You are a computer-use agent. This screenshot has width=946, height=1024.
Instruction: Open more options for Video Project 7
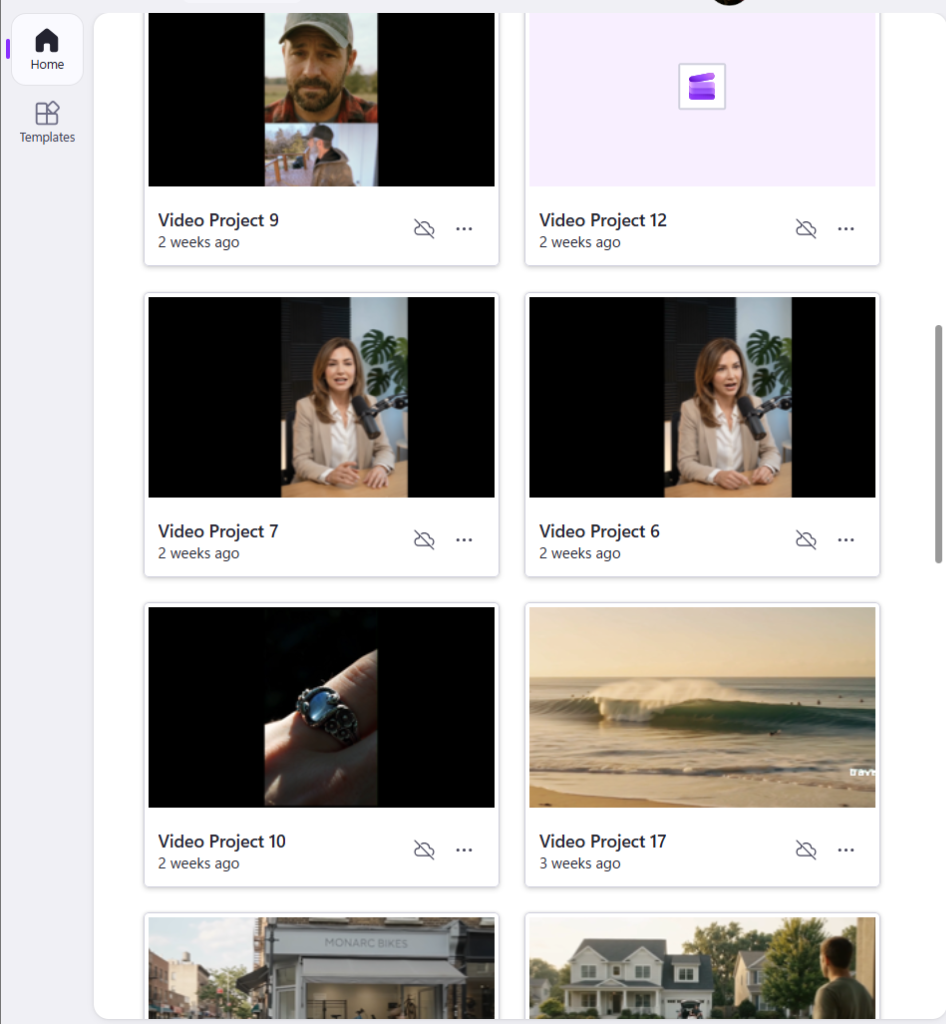click(x=464, y=539)
